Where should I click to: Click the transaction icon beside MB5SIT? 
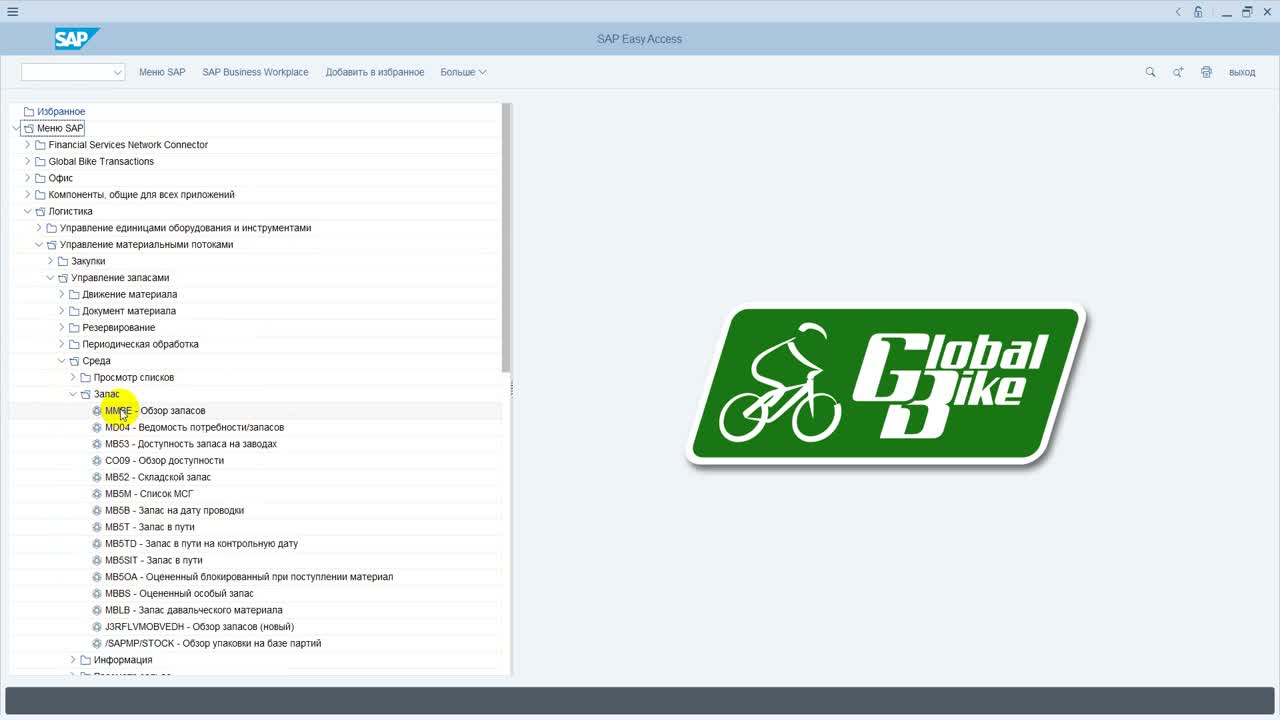pos(97,560)
